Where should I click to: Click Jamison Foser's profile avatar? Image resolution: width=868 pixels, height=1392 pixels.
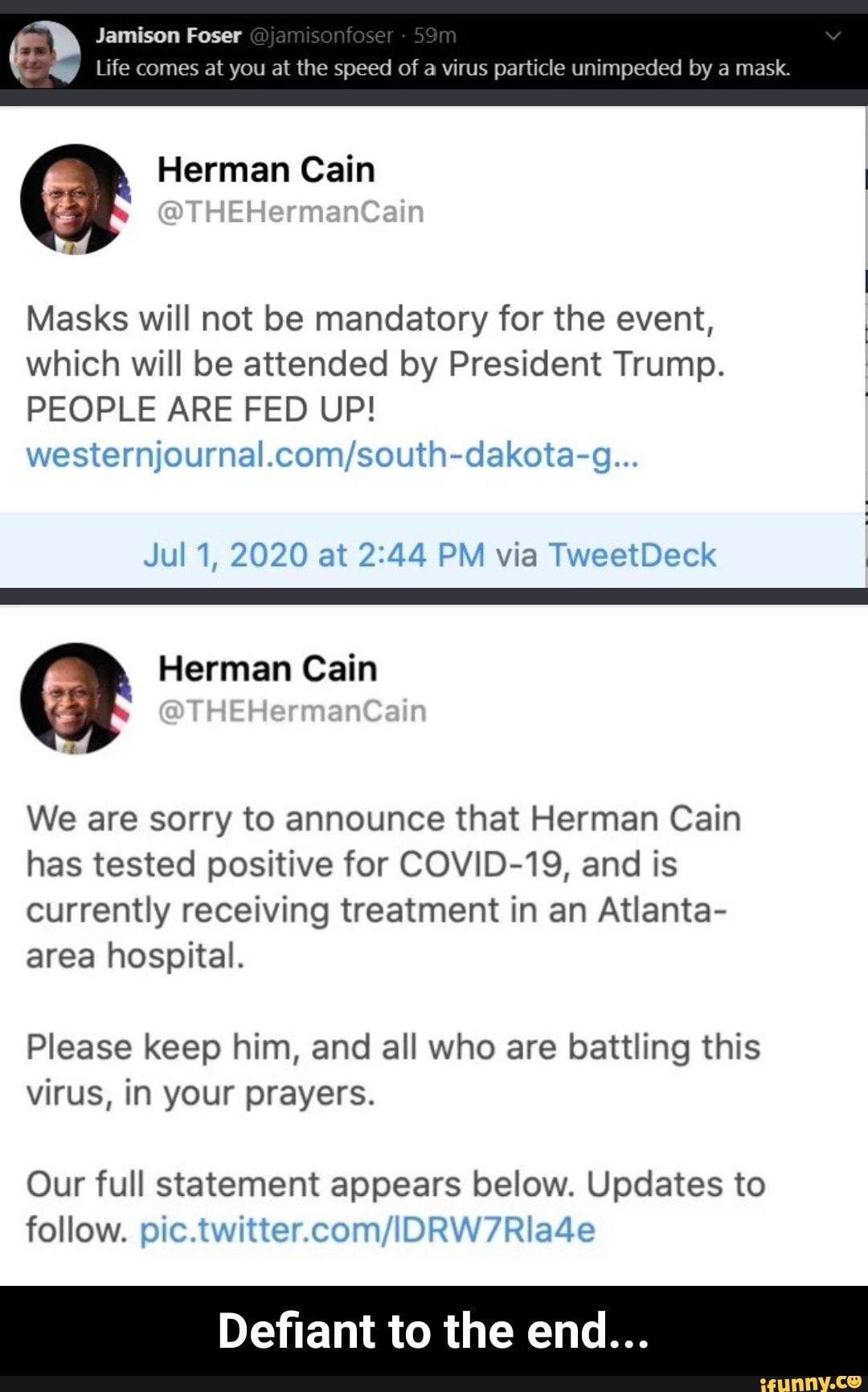tap(45, 54)
